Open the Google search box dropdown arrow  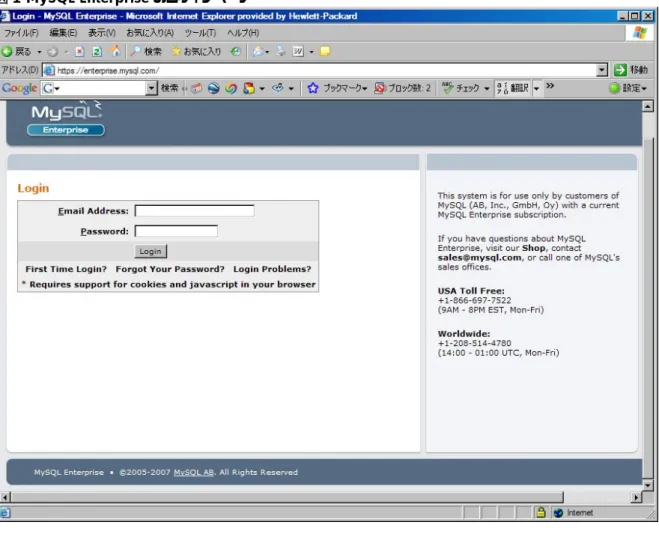click(151, 88)
